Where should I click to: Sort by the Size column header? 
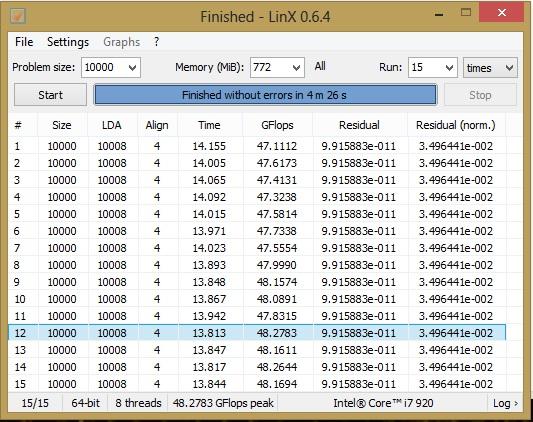click(x=62, y=125)
